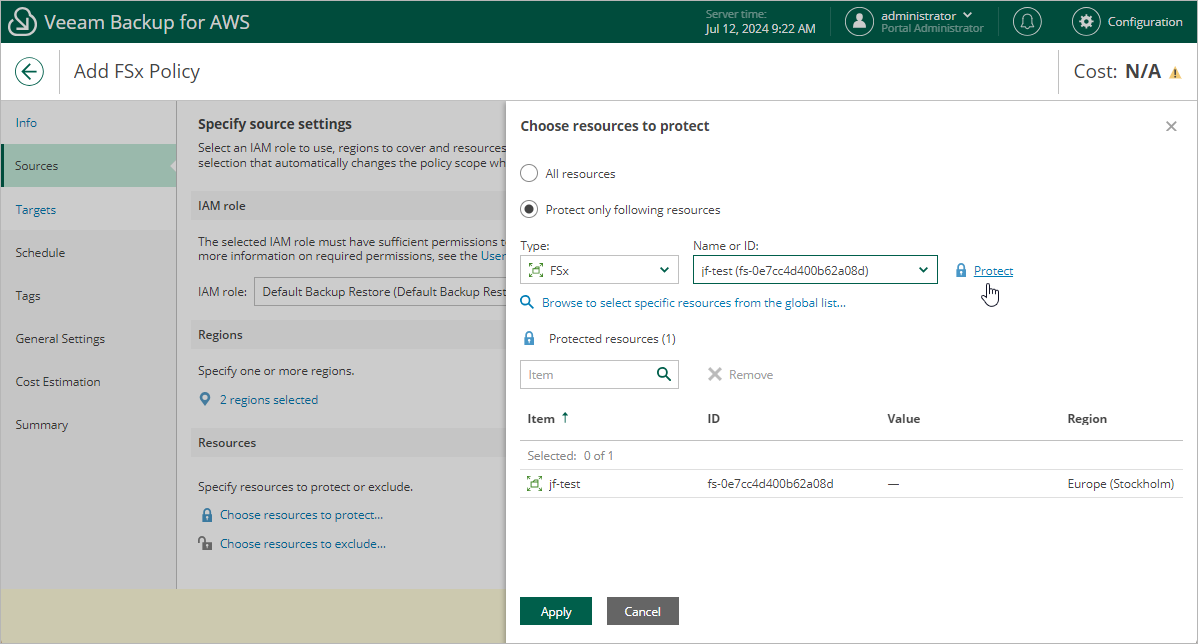Click the FSx icon in jf-test row
The image size is (1198, 644).
pyautogui.click(x=535, y=484)
